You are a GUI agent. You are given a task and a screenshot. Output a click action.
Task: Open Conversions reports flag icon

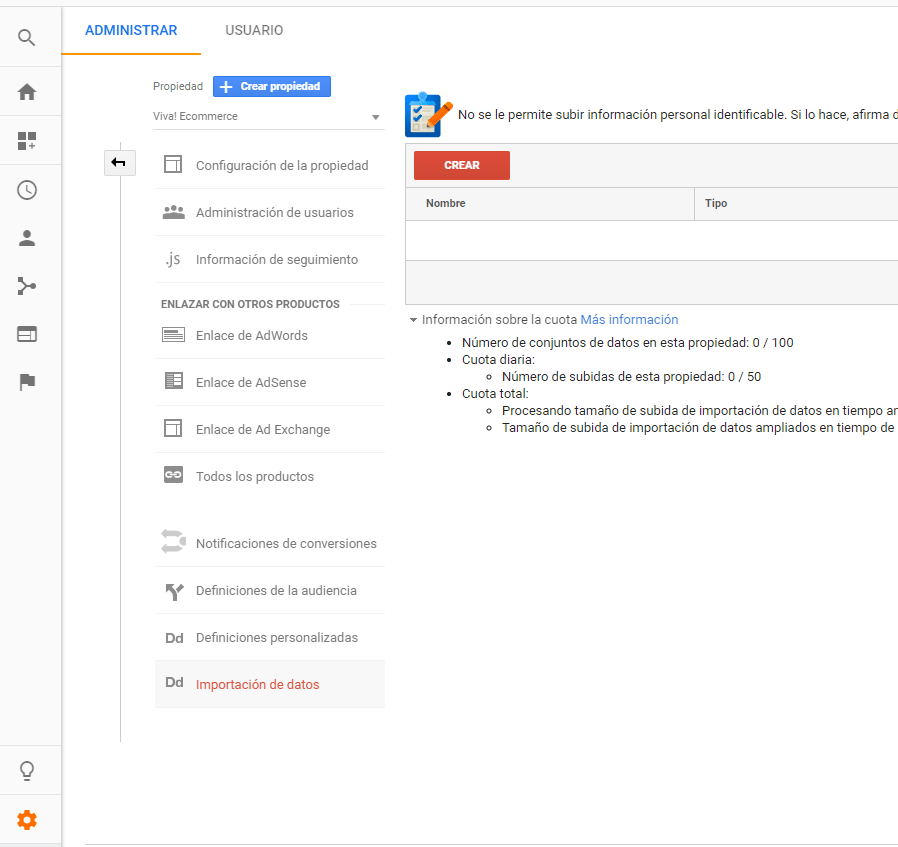pos(26,382)
